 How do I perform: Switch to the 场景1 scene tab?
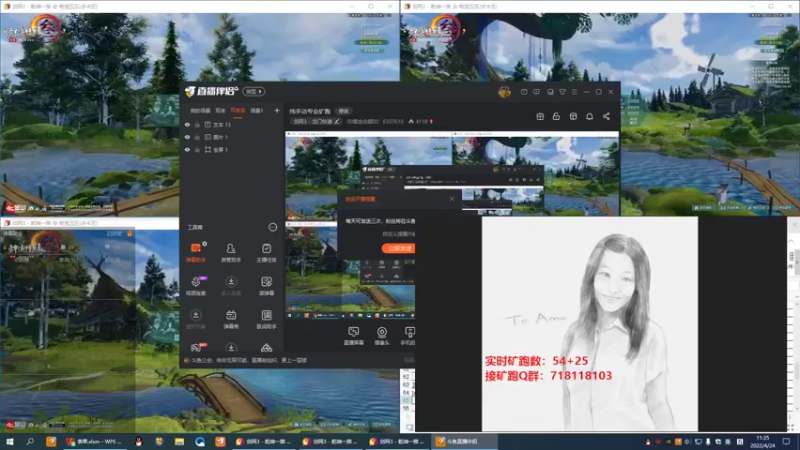257,110
